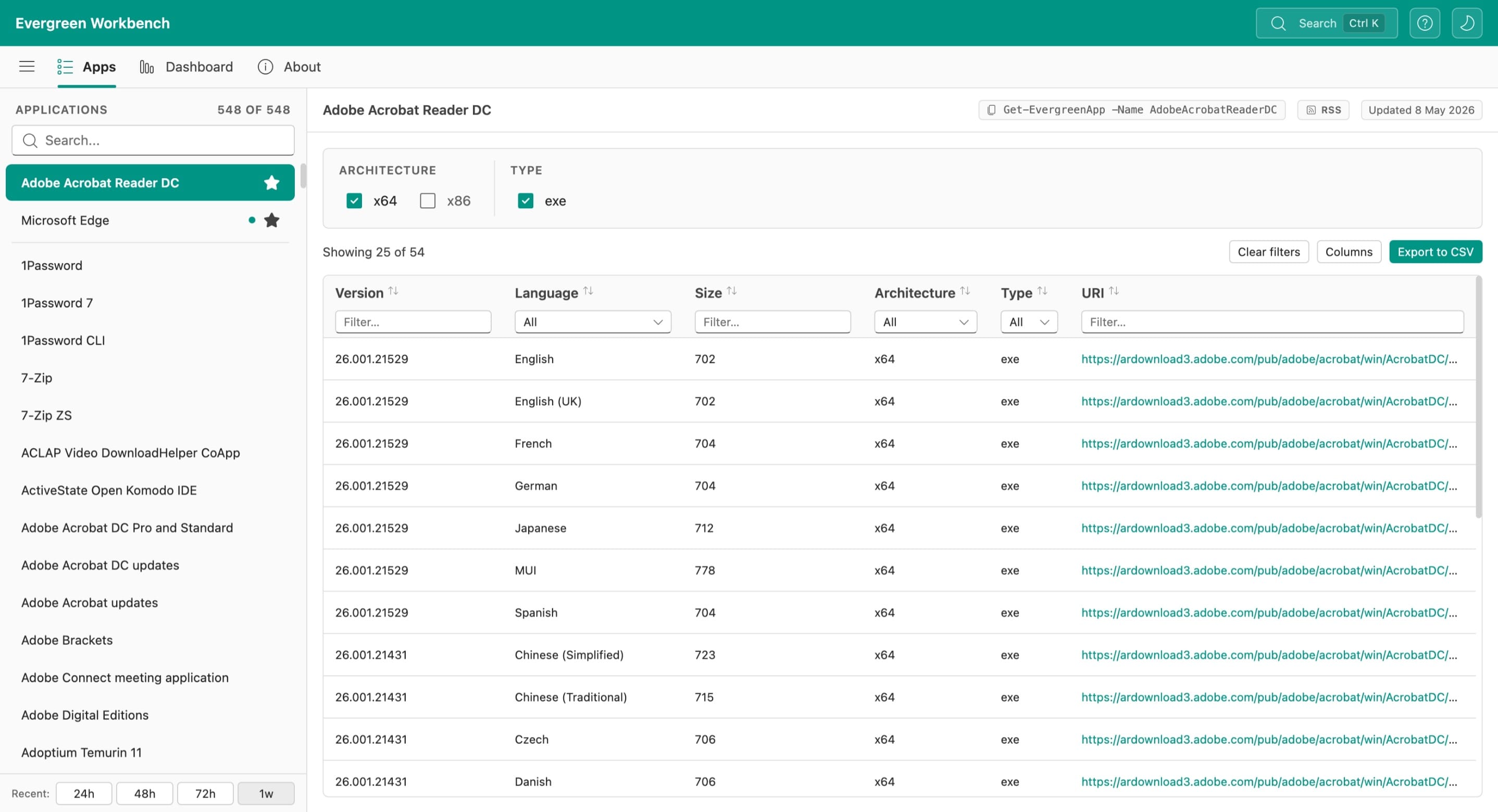Click the Microsoft Edge favorite star
The image size is (1498, 812).
[x=271, y=220]
